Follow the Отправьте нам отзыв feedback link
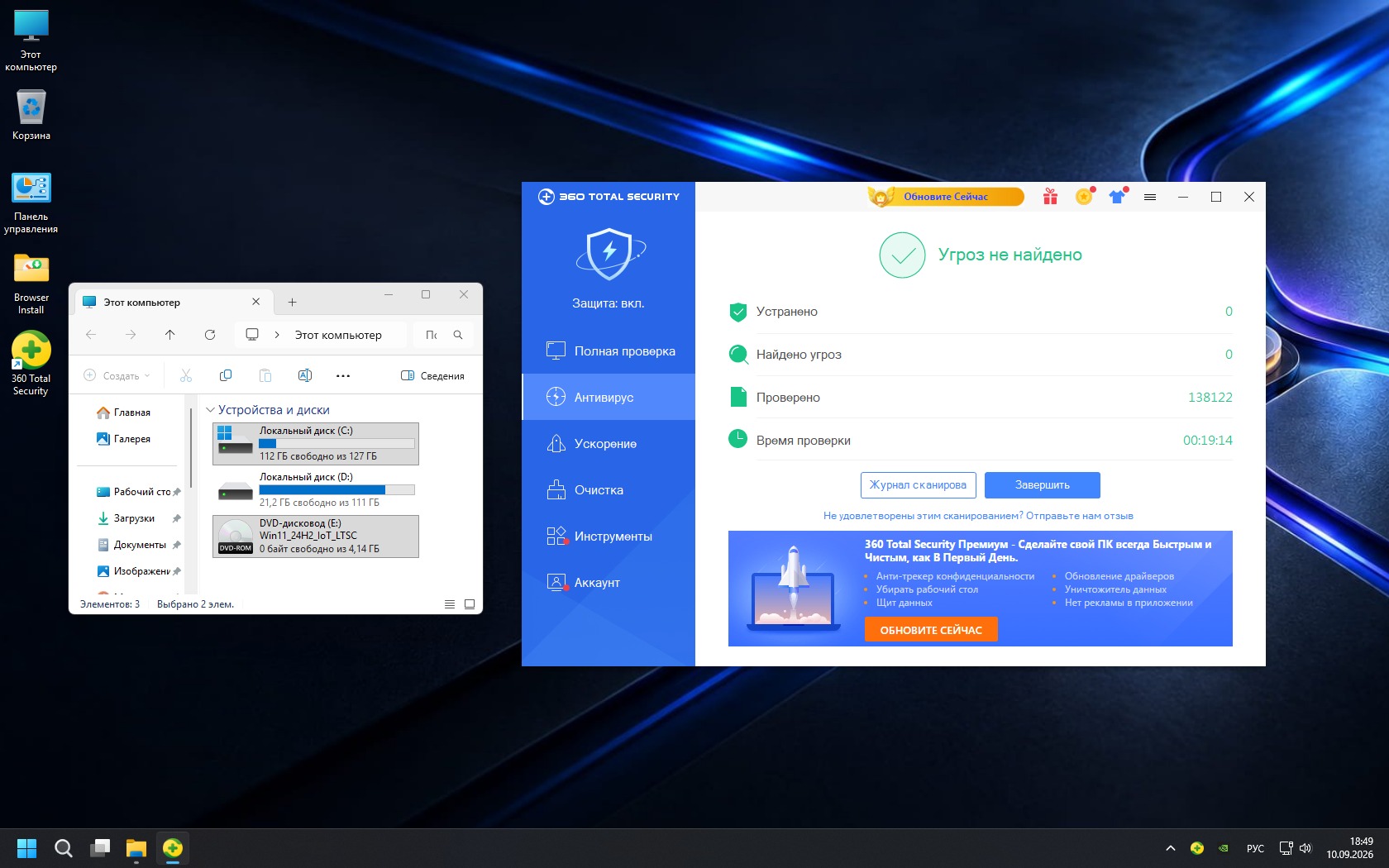The height and width of the screenshot is (868, 1389). pyautogui.click(x=1080, y=516)
